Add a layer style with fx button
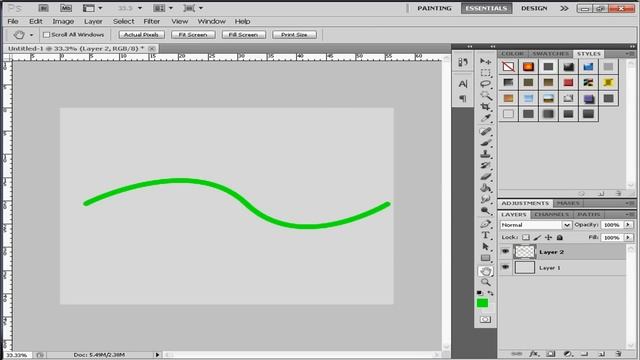The width and height of the screenshot is (640, 360). (x=534, y=354)
